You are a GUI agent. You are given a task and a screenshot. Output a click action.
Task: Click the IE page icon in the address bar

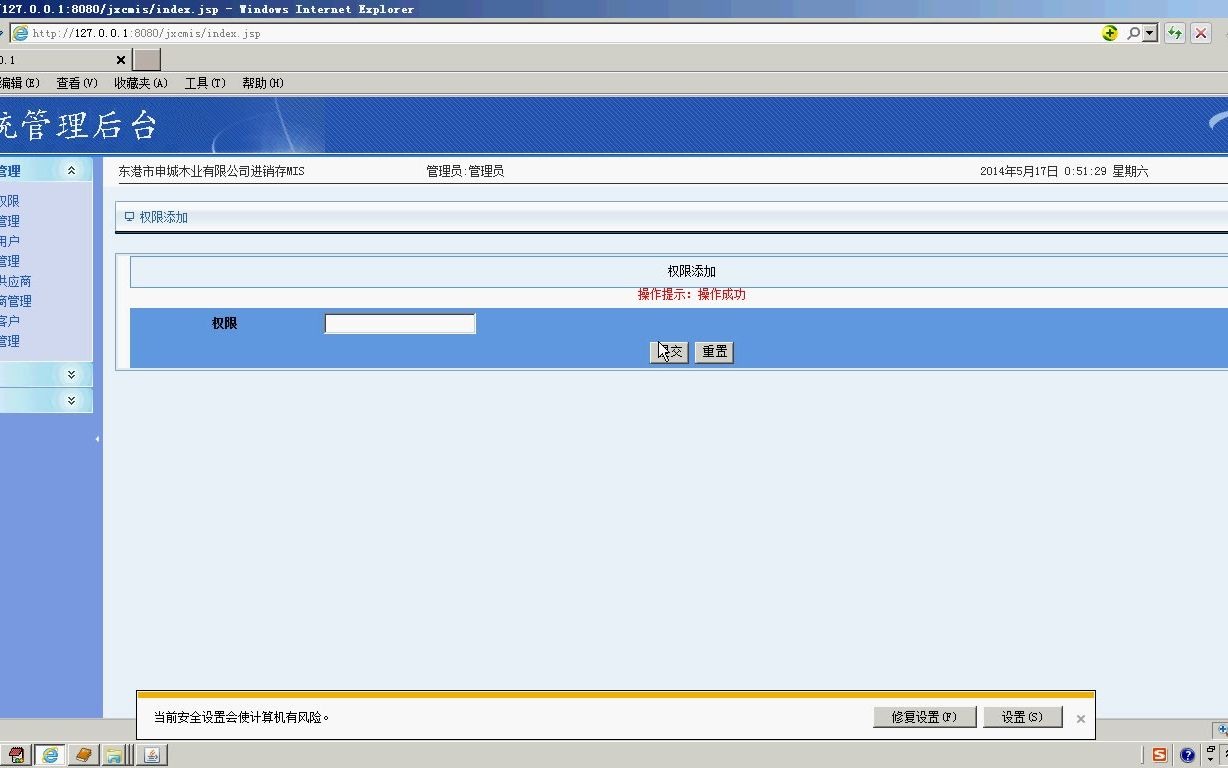pos(20,32)
